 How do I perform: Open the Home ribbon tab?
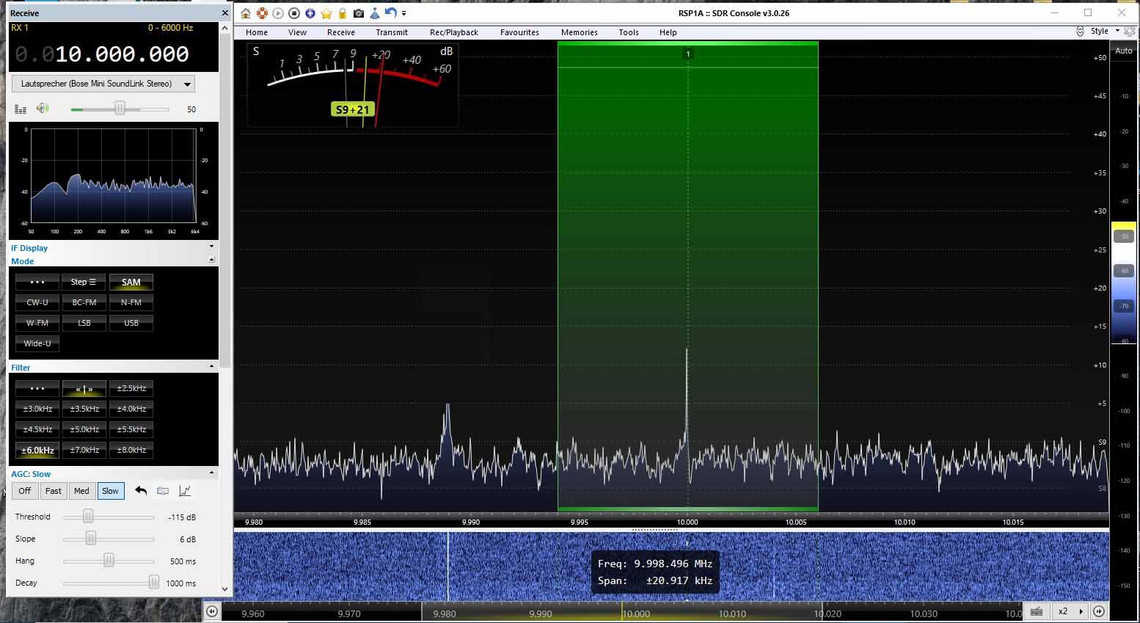(x=257, y=32)
